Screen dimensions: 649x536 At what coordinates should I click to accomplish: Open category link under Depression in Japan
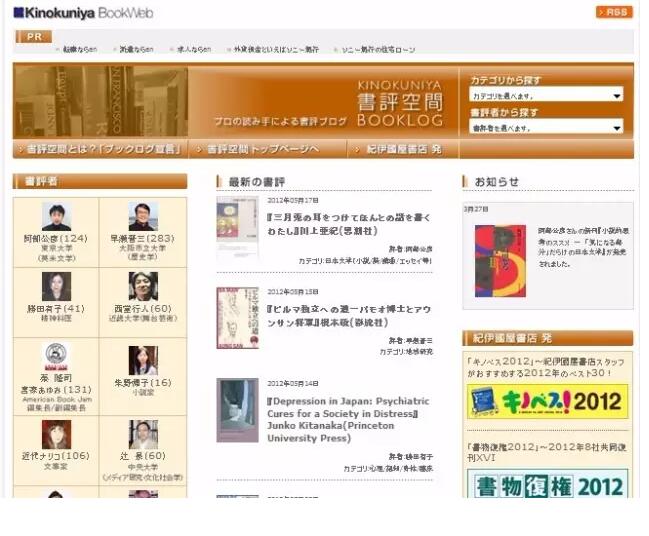click(x=400, y=469)
